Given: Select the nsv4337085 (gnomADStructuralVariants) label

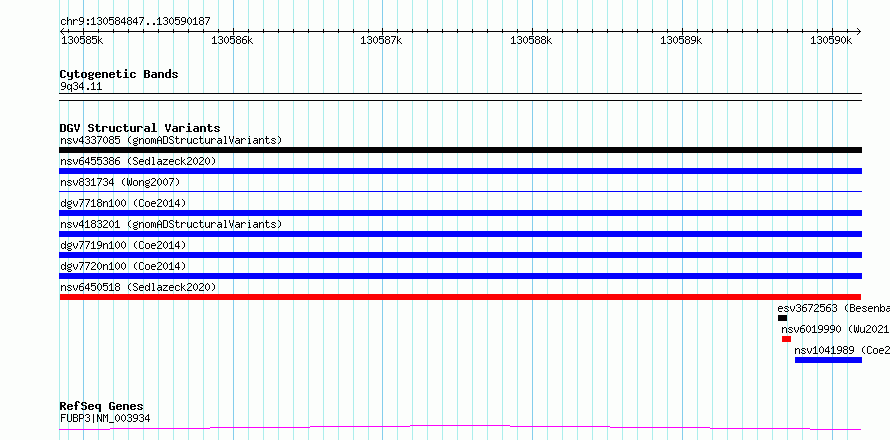Looking at the screenshot, I should click(x=171, y=140).
